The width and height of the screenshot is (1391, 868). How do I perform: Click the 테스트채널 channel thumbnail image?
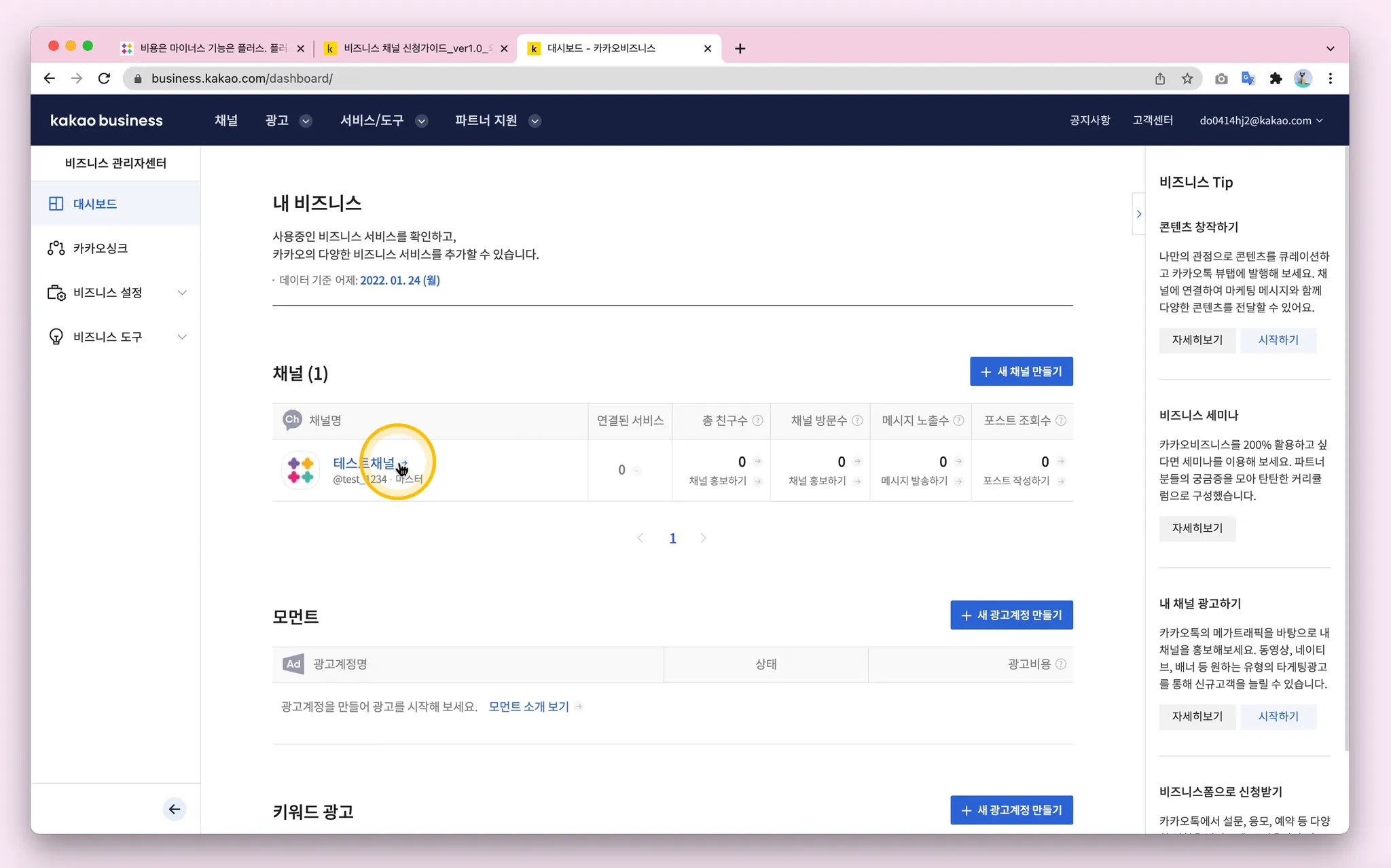click(x=301, y=470)
